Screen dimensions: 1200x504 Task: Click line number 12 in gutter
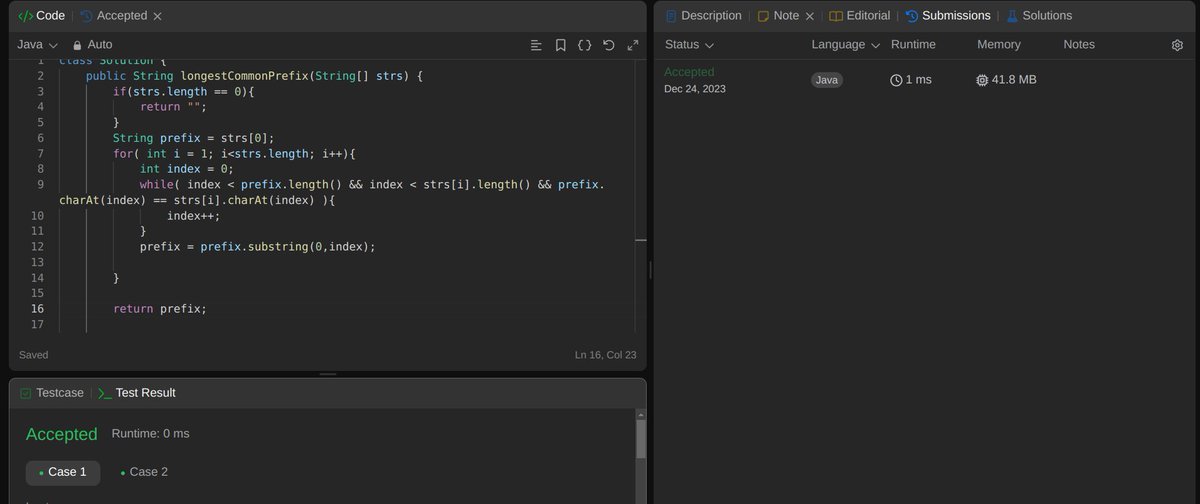coord(38,246)
